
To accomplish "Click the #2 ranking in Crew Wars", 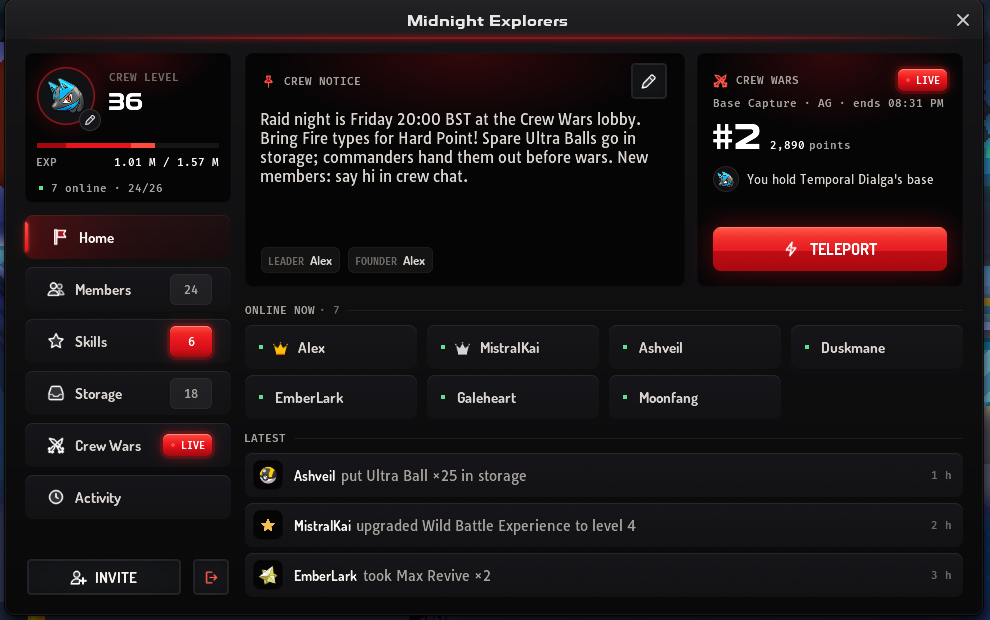I will coord(736,137).
